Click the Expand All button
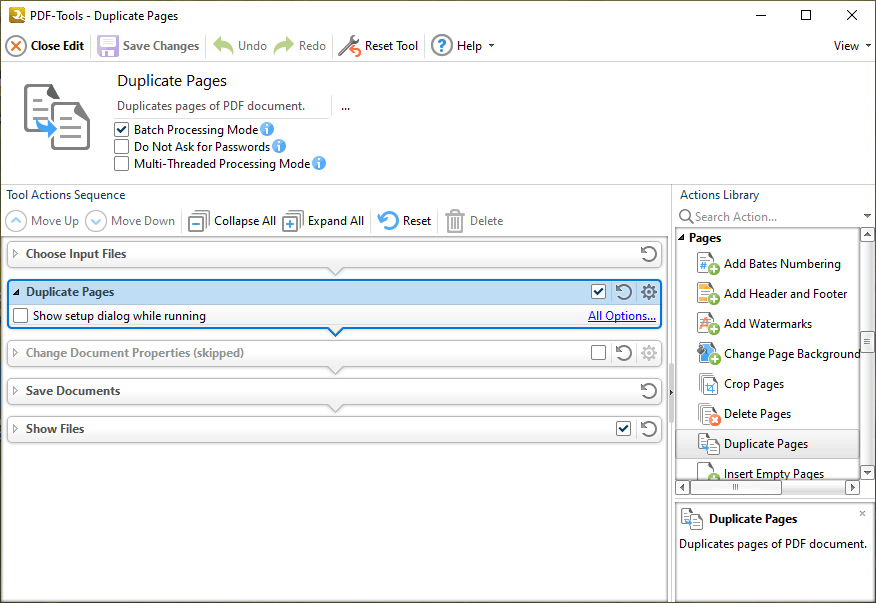Viewport: 876px width, 603px height. [x=323, y=220]
